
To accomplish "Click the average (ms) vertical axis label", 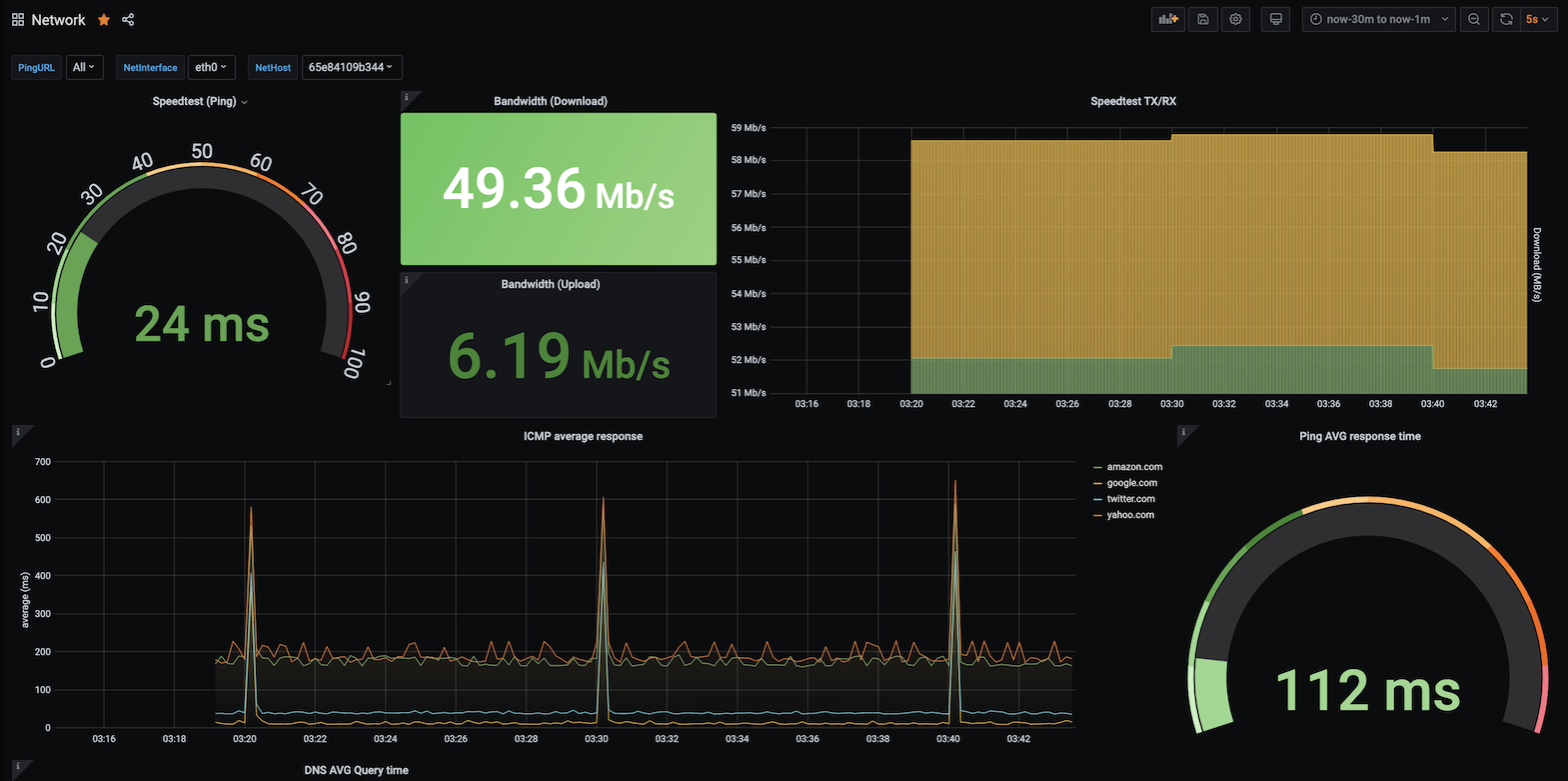I will [x=25, y=600].
